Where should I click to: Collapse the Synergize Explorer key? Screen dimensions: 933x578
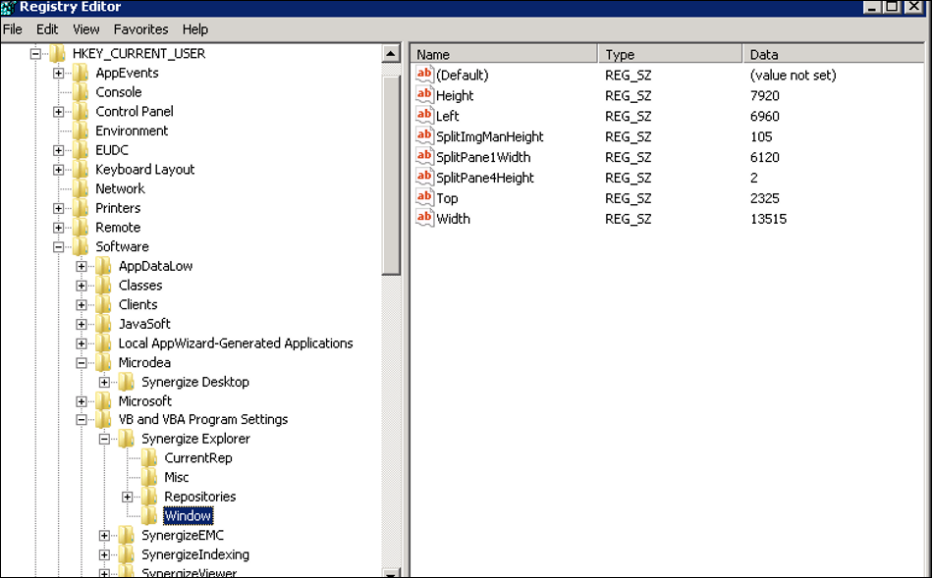[104, 439]
